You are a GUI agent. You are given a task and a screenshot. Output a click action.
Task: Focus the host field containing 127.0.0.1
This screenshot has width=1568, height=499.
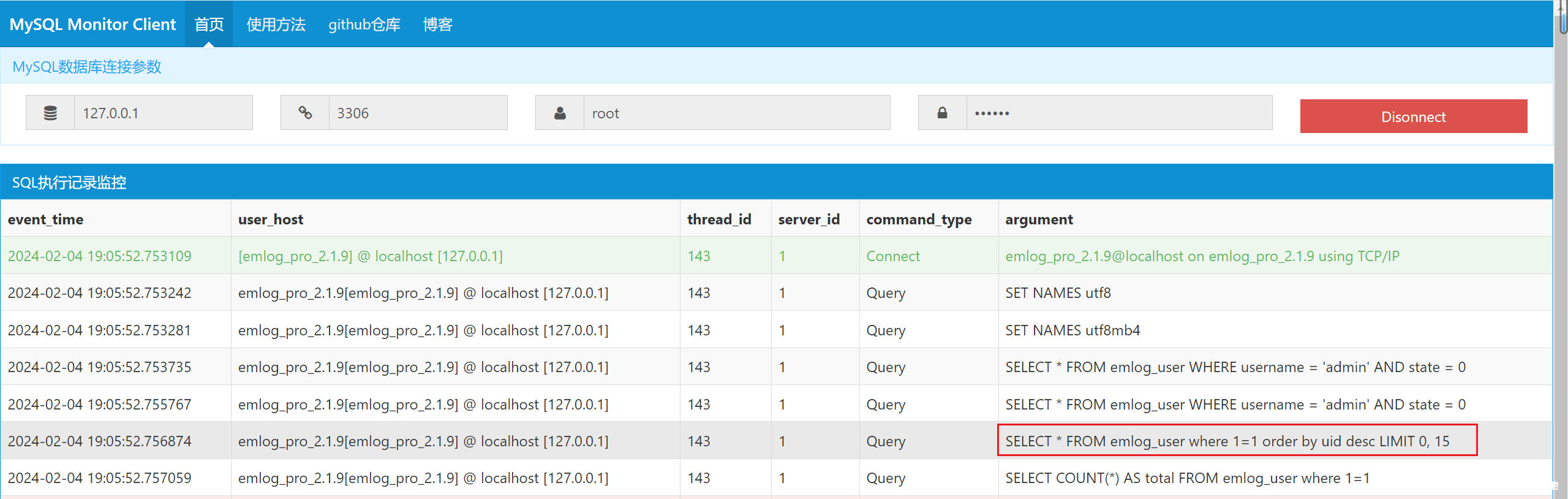pyautogui.click(x=163, y=113)
